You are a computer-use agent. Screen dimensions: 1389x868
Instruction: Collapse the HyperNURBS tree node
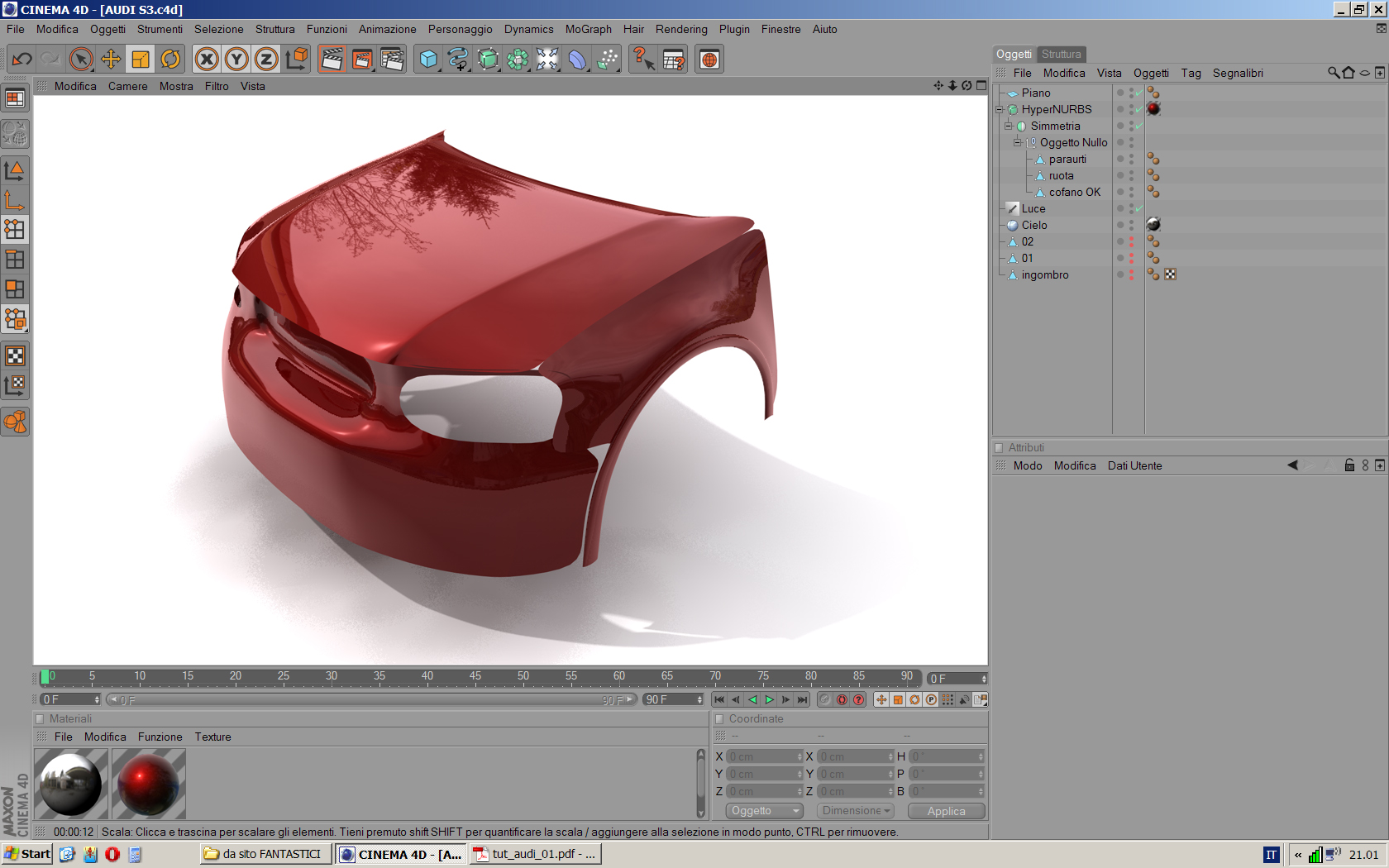coord(999,109)
